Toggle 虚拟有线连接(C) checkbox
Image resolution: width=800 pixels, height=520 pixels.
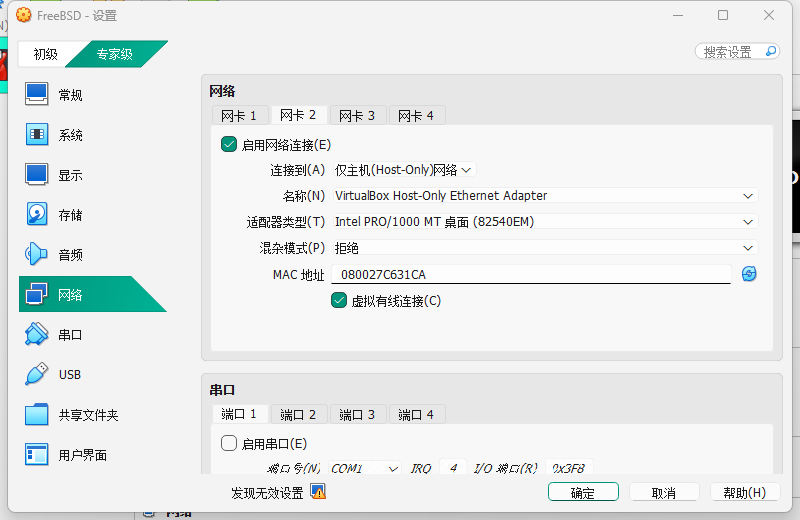pyautogui.click(x=339, y=301)
